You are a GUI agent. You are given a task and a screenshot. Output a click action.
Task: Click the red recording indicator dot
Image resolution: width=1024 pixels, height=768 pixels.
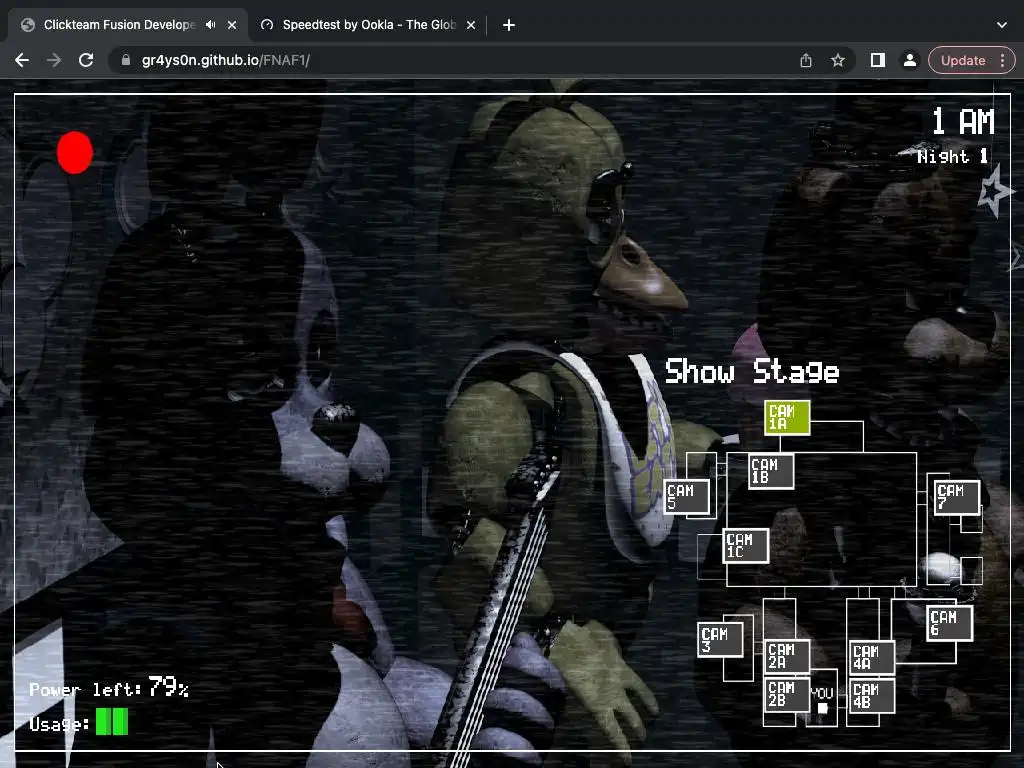pos(74,153)
